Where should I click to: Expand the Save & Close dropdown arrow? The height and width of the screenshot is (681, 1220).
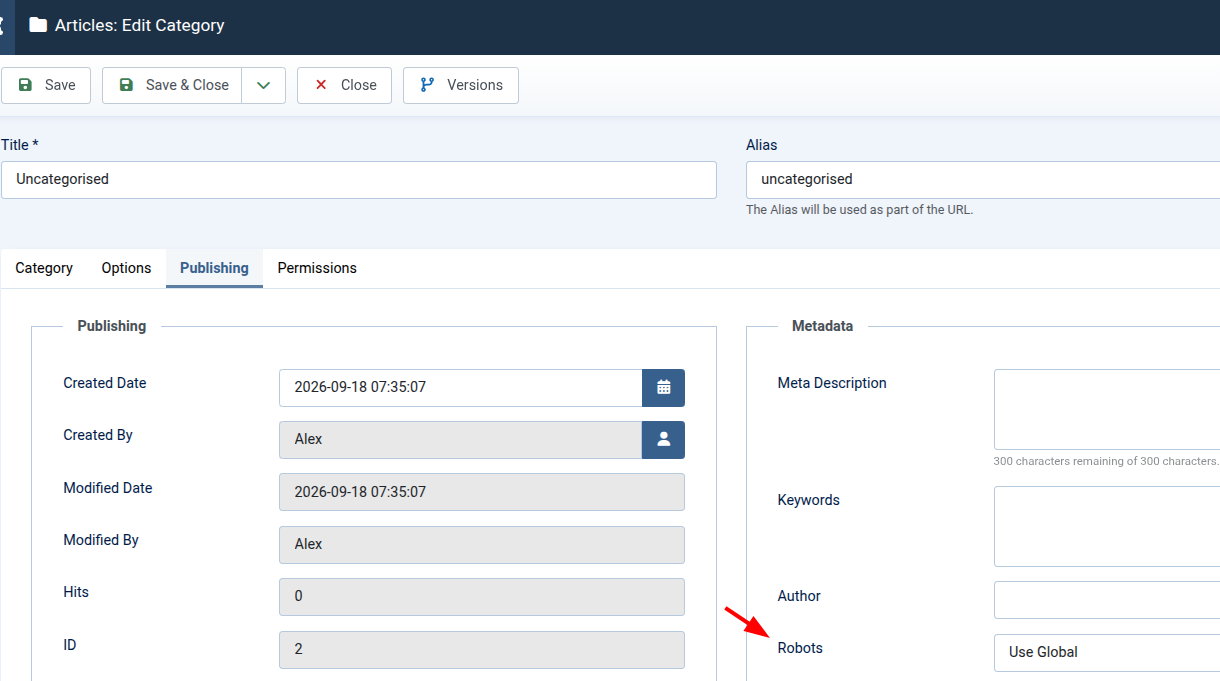point(263,85)
